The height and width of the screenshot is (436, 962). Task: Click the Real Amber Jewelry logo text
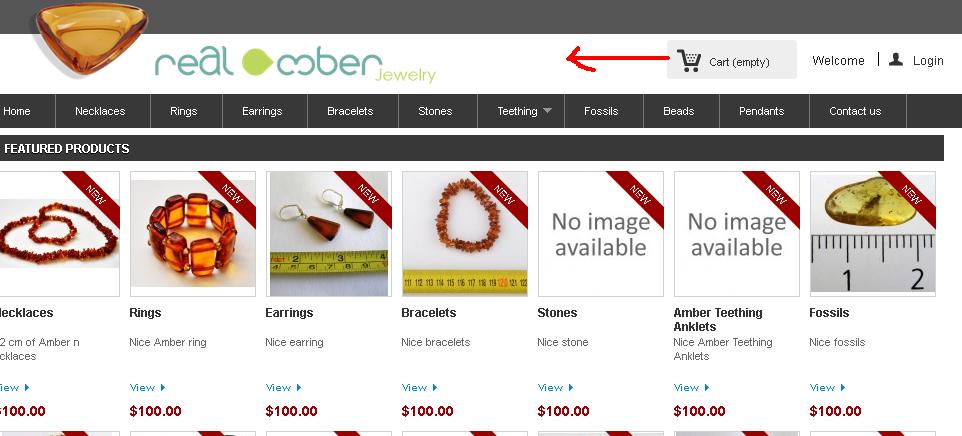[295, 66]
